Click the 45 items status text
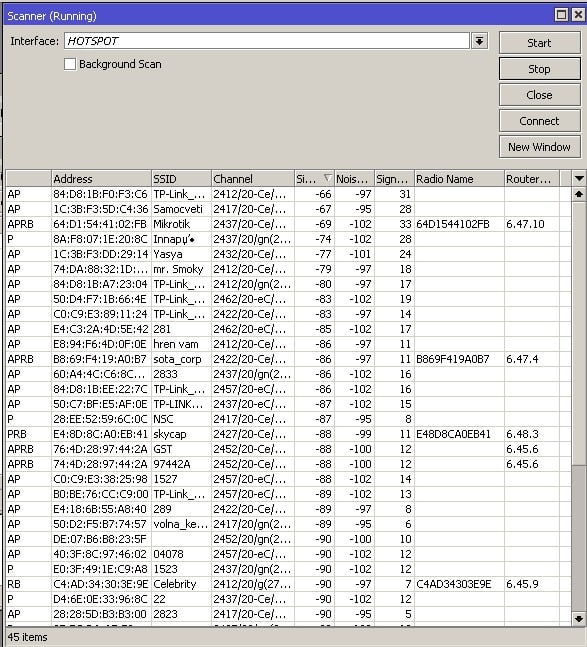This screenshot has height=647, width=587. (27, 637)
